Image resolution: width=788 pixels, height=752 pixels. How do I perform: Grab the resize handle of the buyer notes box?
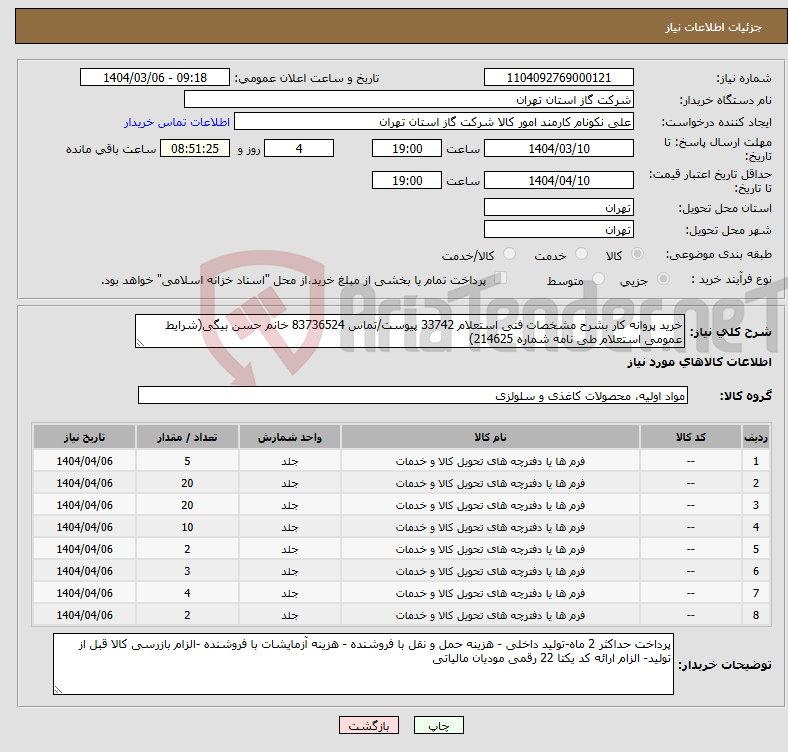coord(58,690)
